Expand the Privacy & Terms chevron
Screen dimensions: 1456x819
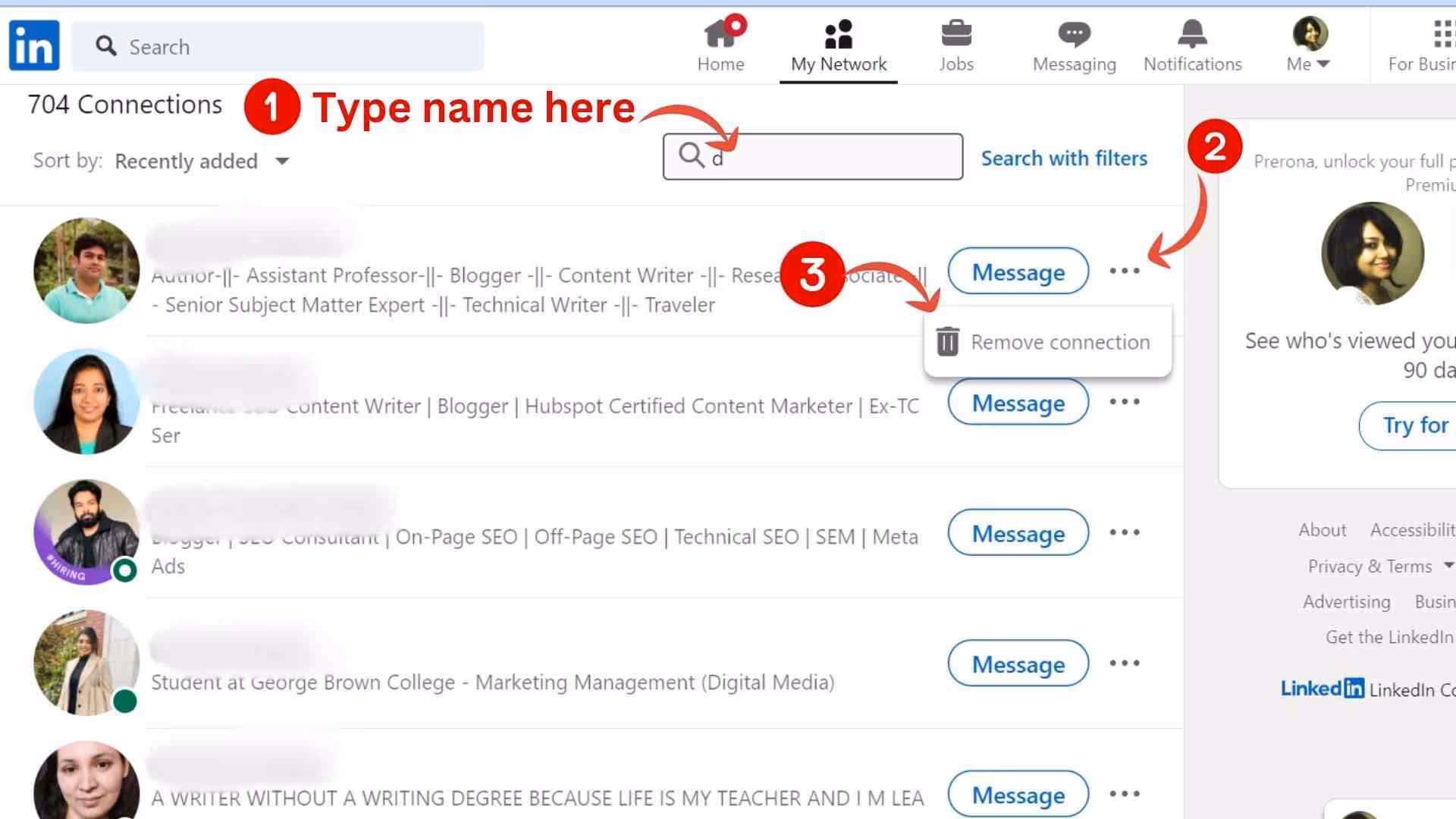pyautogui.click(x=1448, y=566)
